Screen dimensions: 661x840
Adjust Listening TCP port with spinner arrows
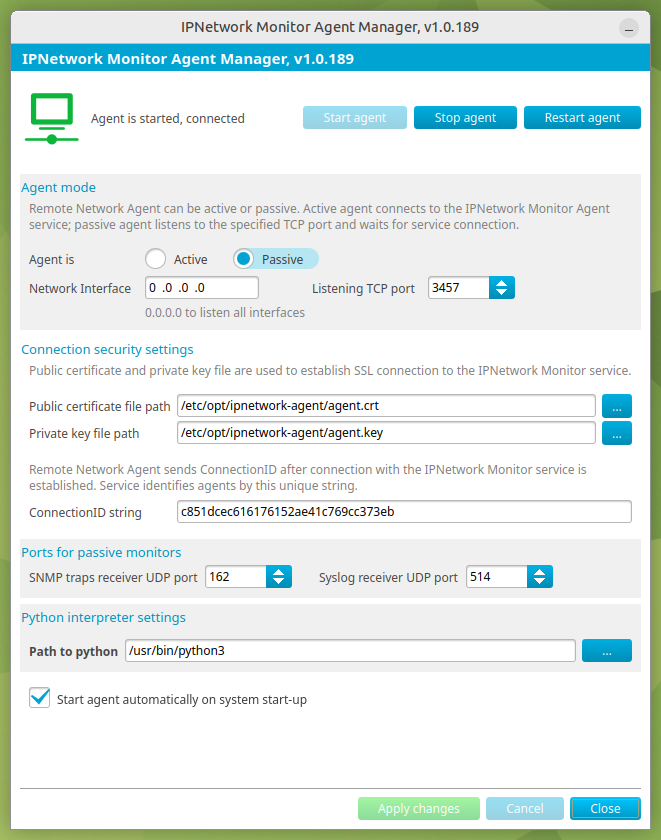(501, 288)
